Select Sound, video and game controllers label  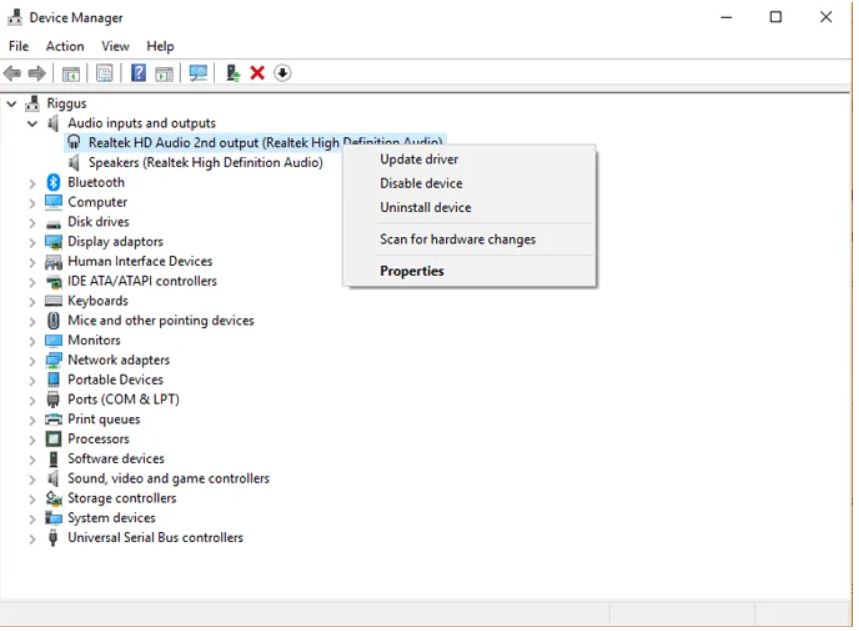coord(168,478)
